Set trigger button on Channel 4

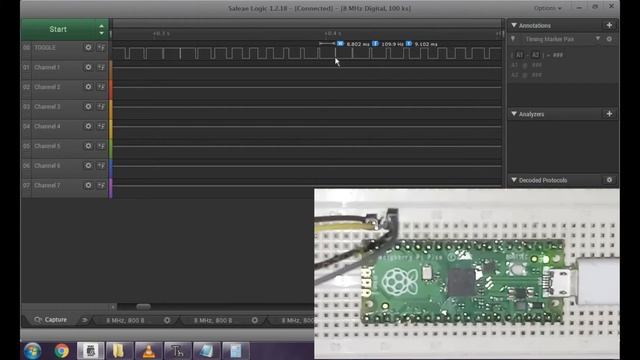[x=101, y=126]
